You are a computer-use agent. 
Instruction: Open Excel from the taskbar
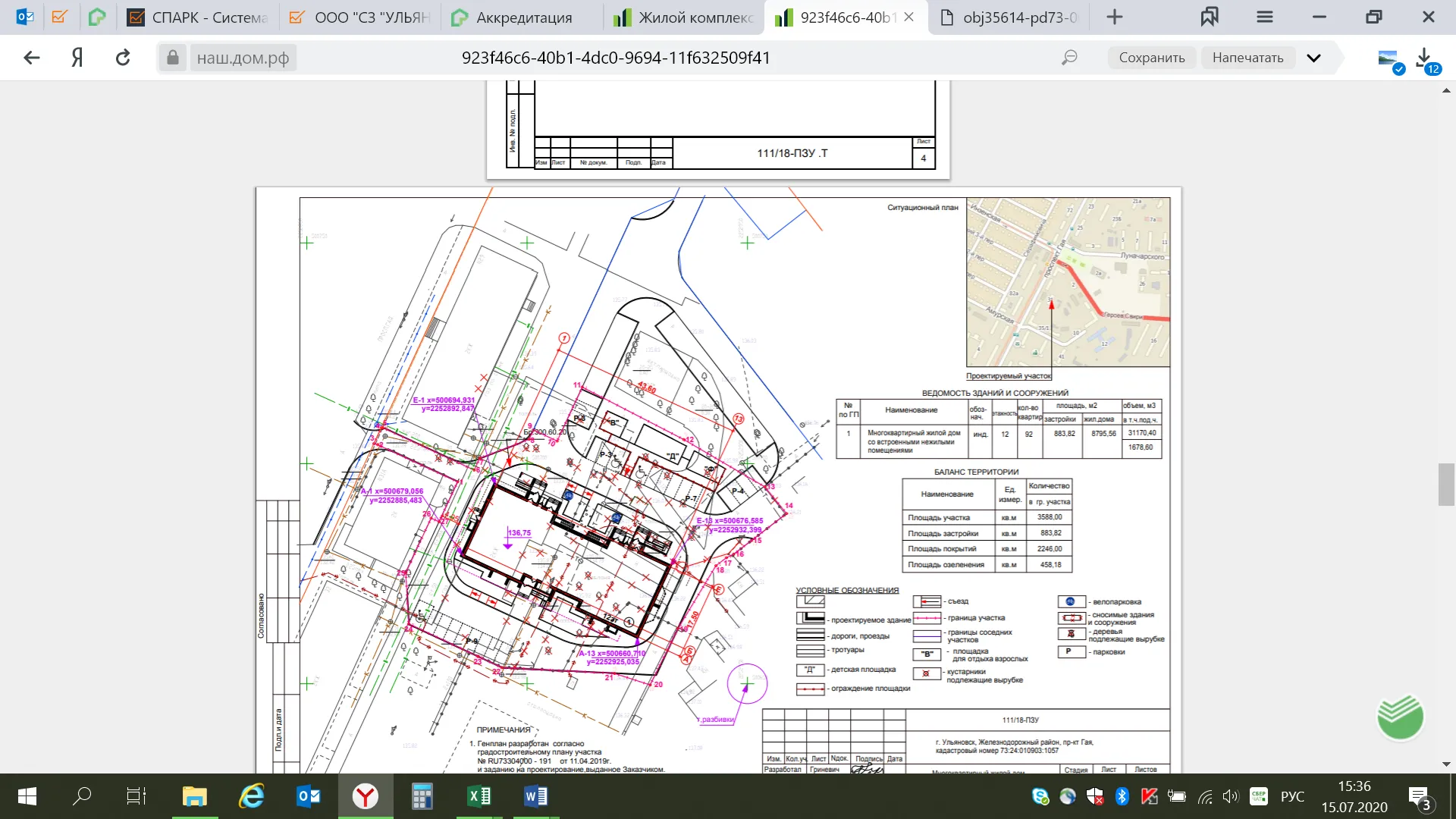(479, 796)
